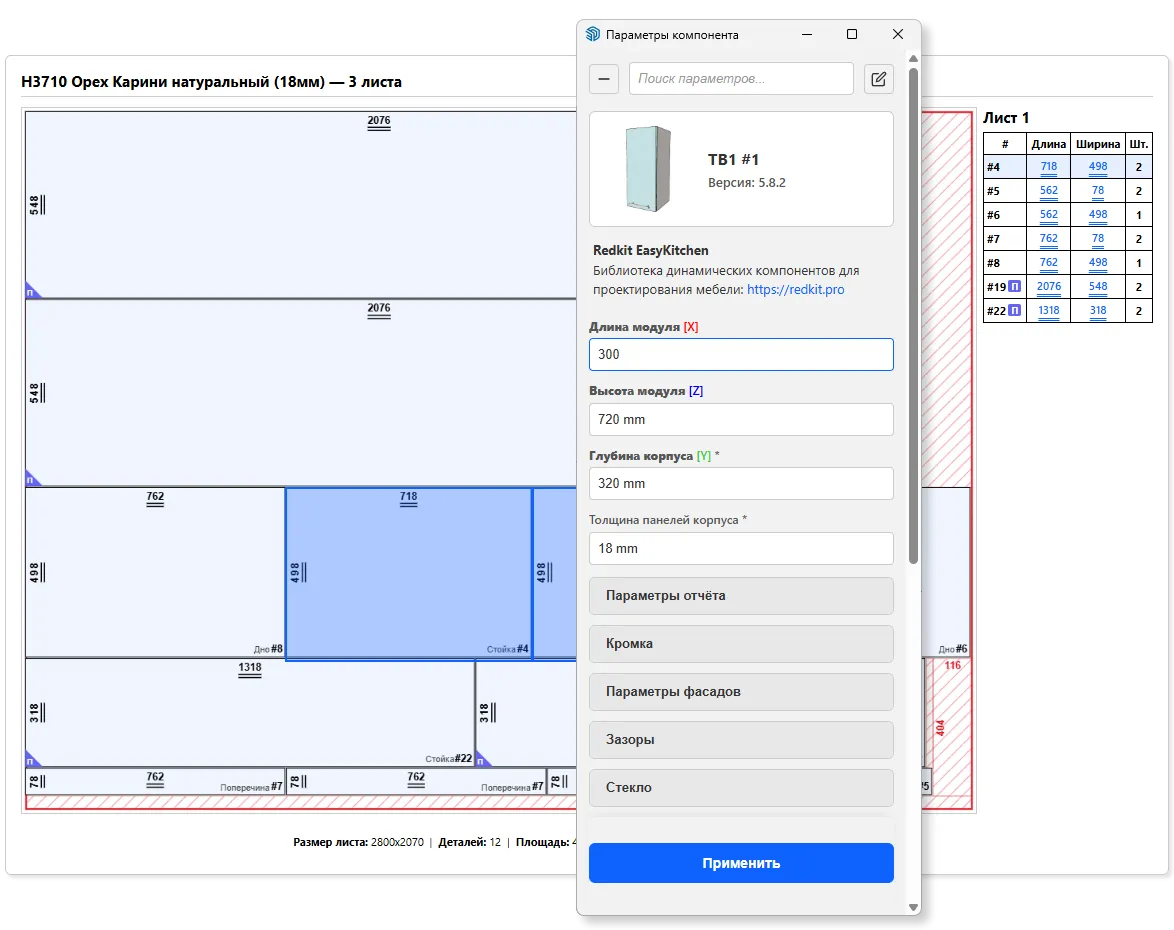The width and height of the screenshot is (1174, 930).
Task: Click the Высота модуля field 720 mm
Action: (x=741, y=419)
